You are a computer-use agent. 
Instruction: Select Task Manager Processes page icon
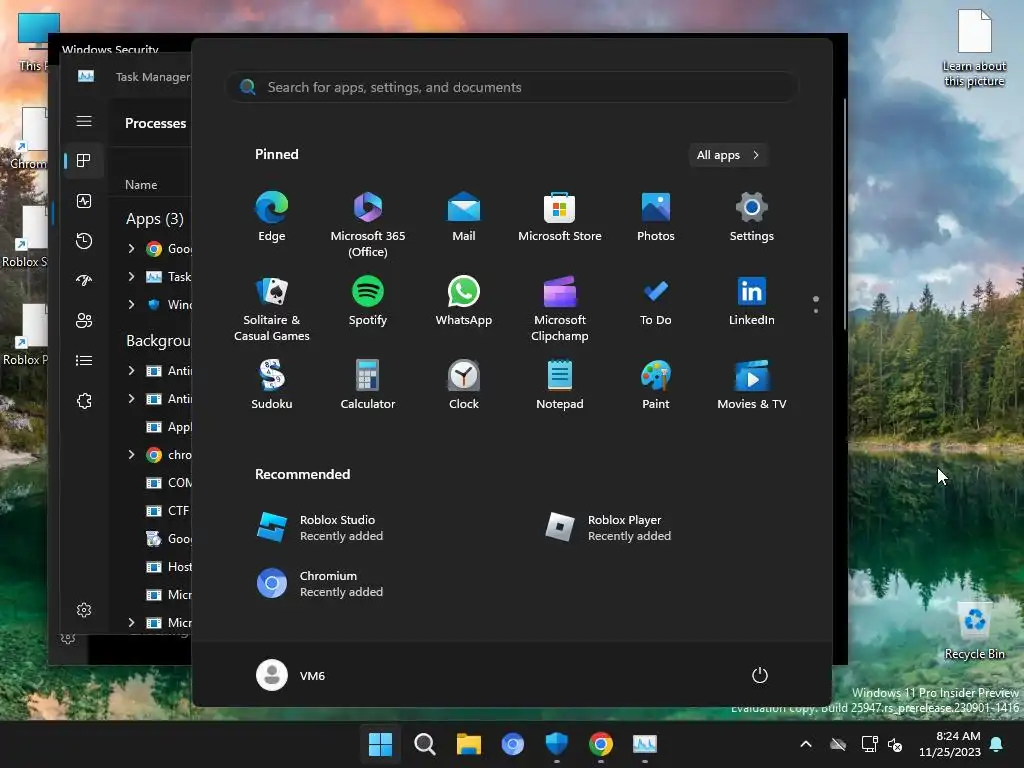[84, 161]
